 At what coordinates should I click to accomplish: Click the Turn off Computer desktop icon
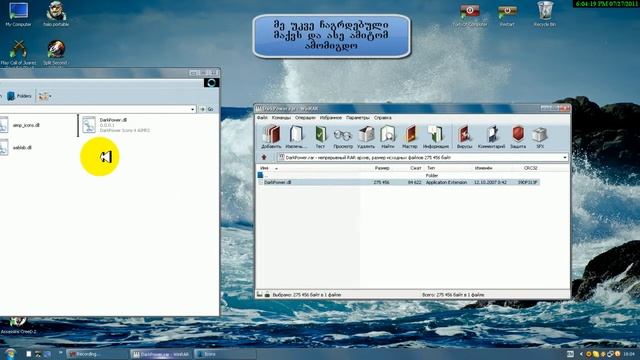pos(470,15)
